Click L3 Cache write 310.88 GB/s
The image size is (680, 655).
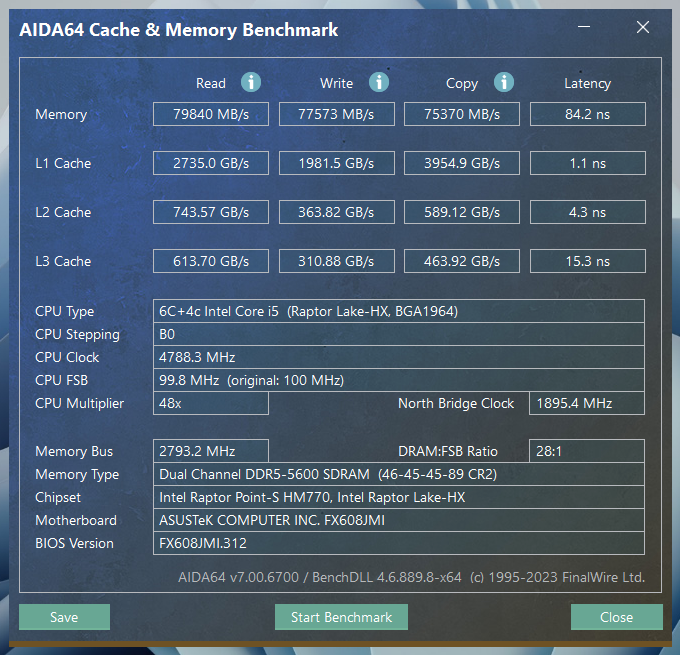coord(337,261)
